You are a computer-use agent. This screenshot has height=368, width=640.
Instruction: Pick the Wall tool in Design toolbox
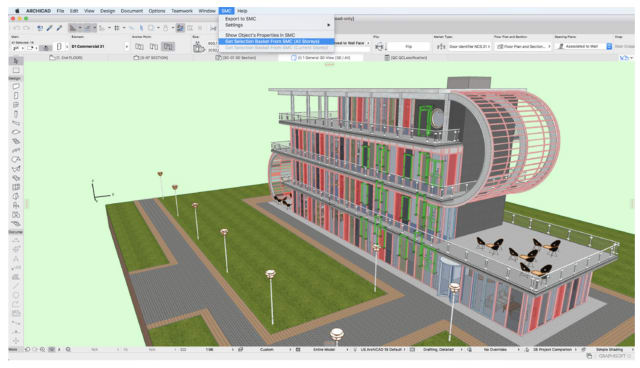click(x=16, y=86)
